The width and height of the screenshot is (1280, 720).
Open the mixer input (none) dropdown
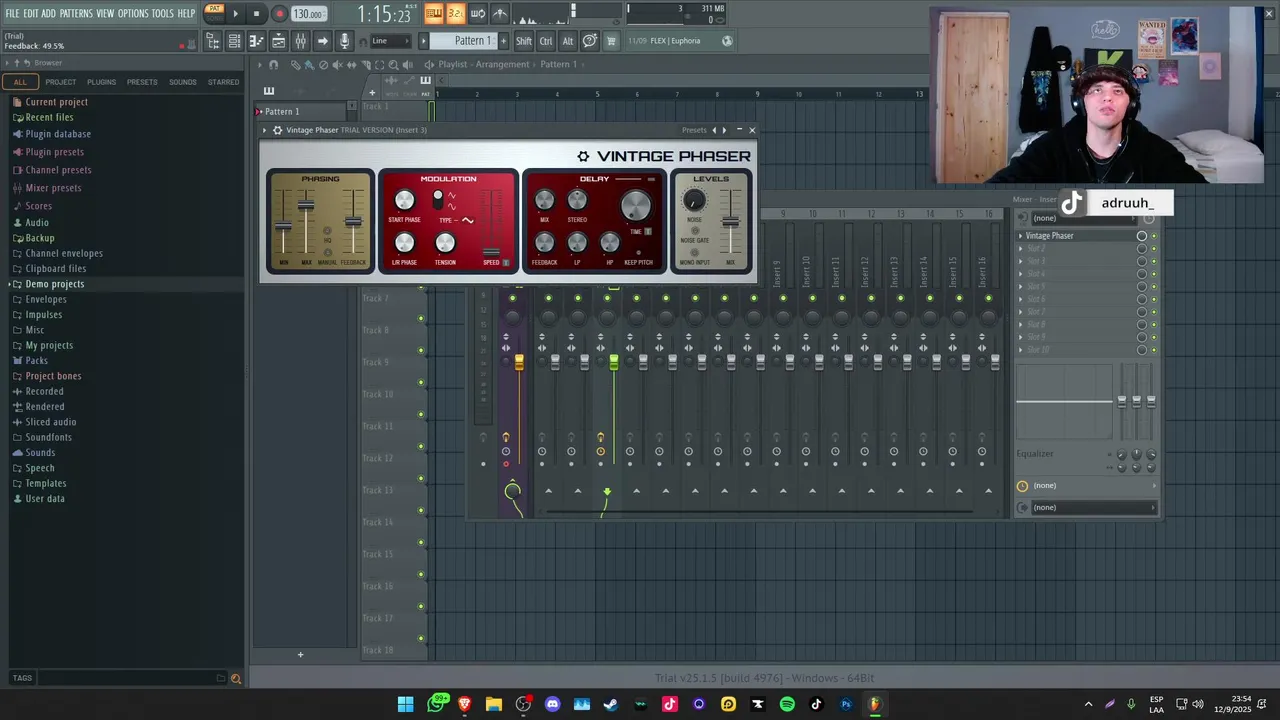click(x=1086, y=218)
